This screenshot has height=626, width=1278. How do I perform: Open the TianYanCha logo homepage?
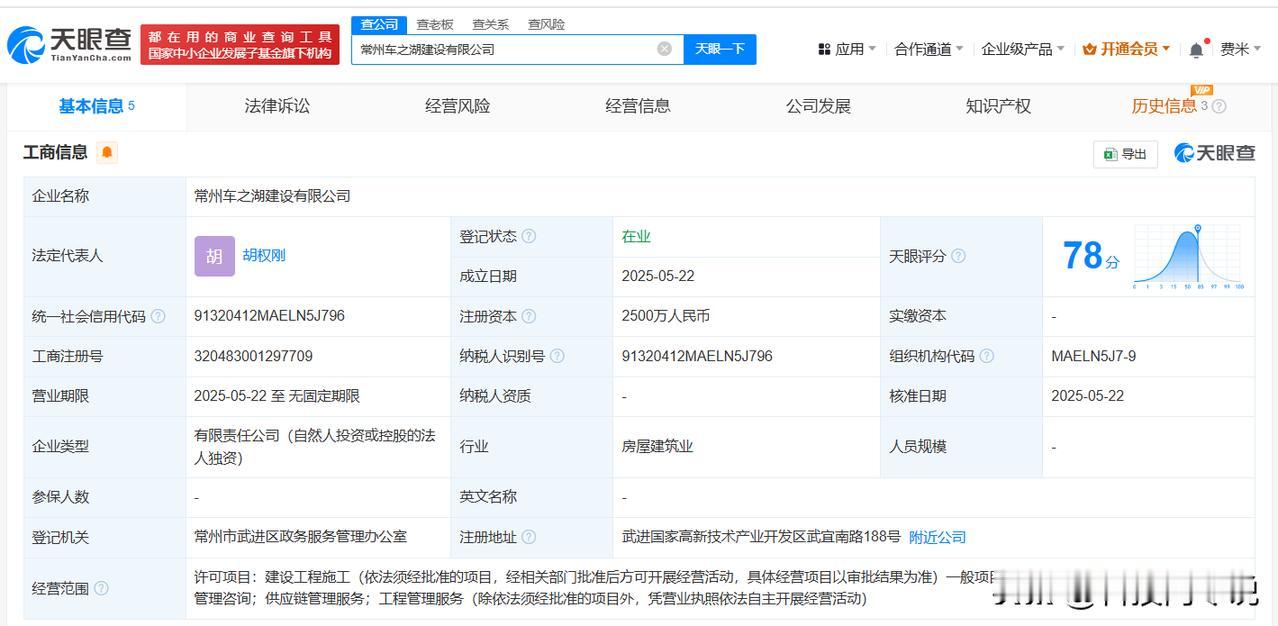click(68, 44)
